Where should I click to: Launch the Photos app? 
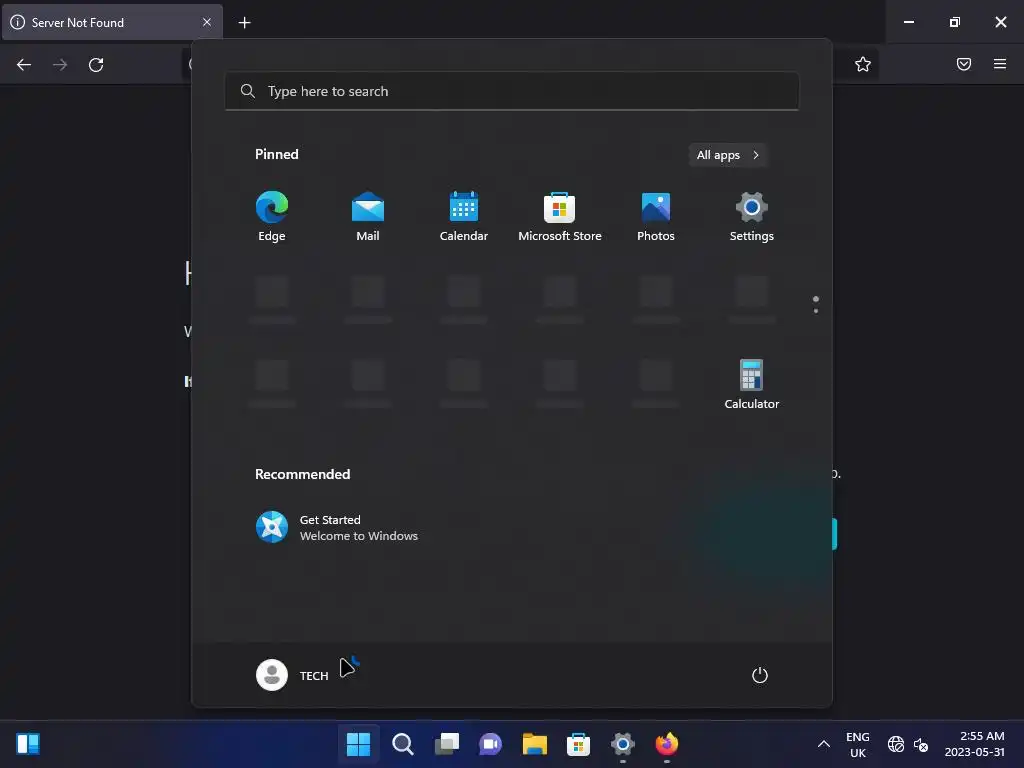(x=656, y=217)
